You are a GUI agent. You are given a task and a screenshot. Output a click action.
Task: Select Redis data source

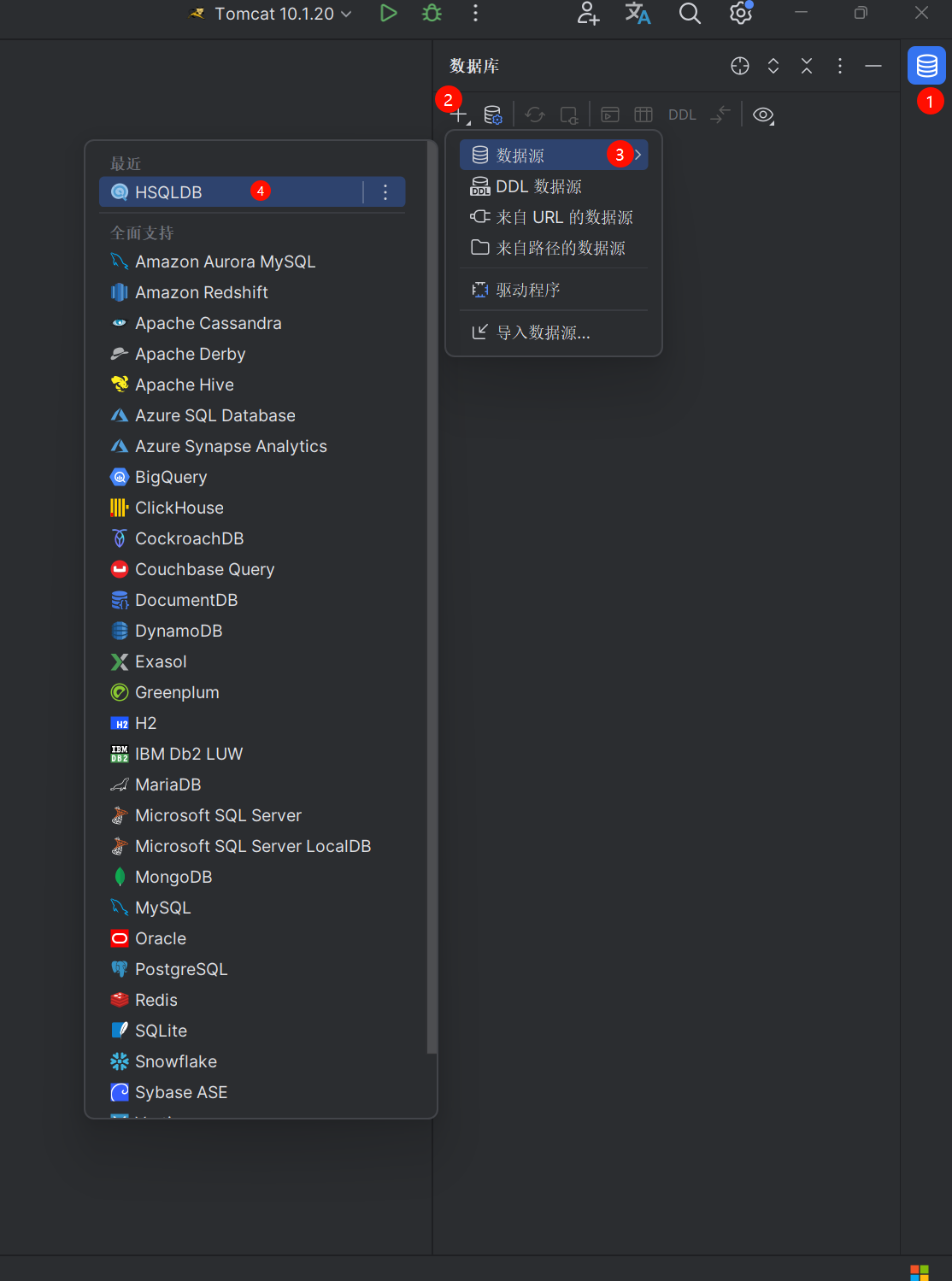252,1000
